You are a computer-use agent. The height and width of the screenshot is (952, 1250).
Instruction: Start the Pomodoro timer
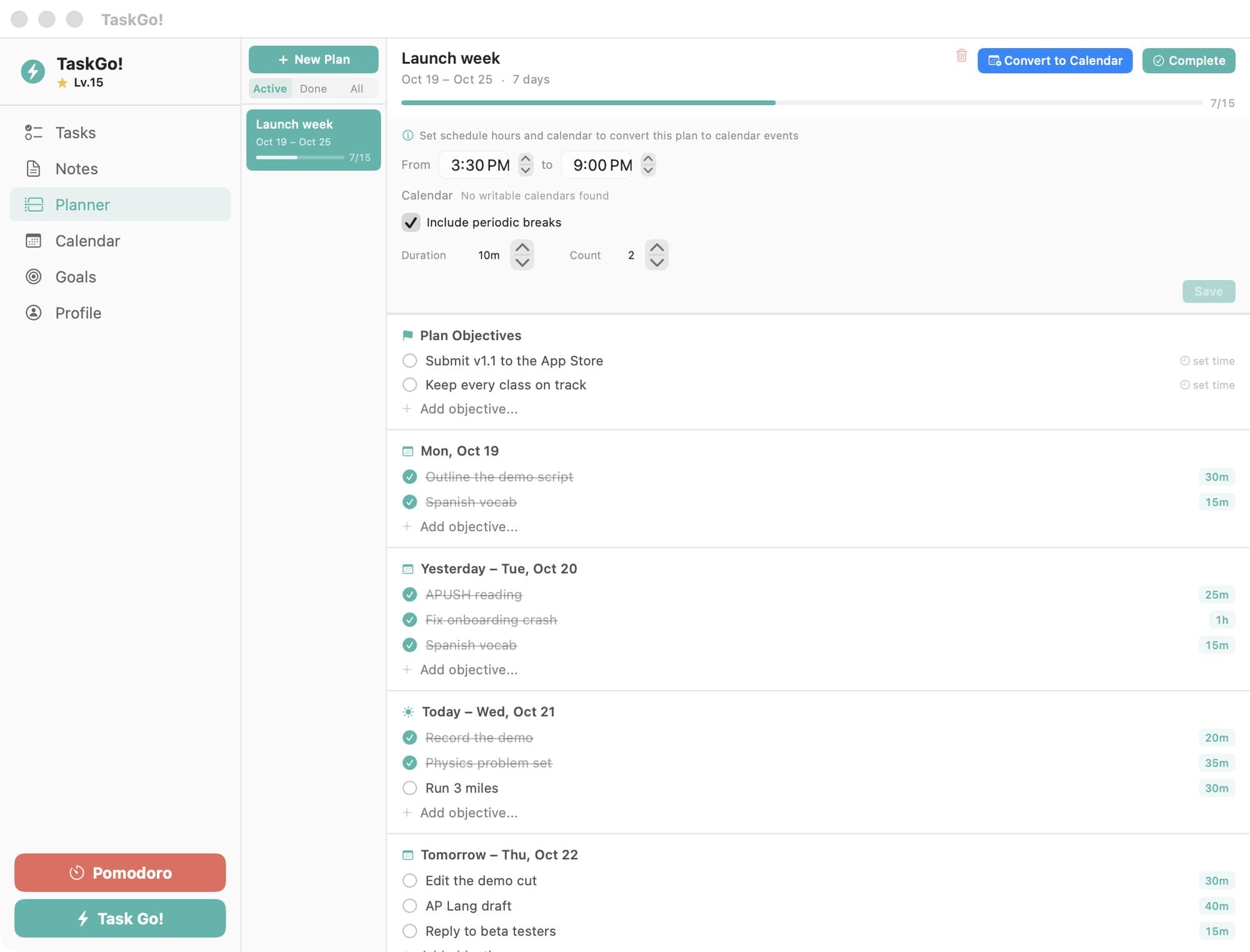click(x=120, y=873)
